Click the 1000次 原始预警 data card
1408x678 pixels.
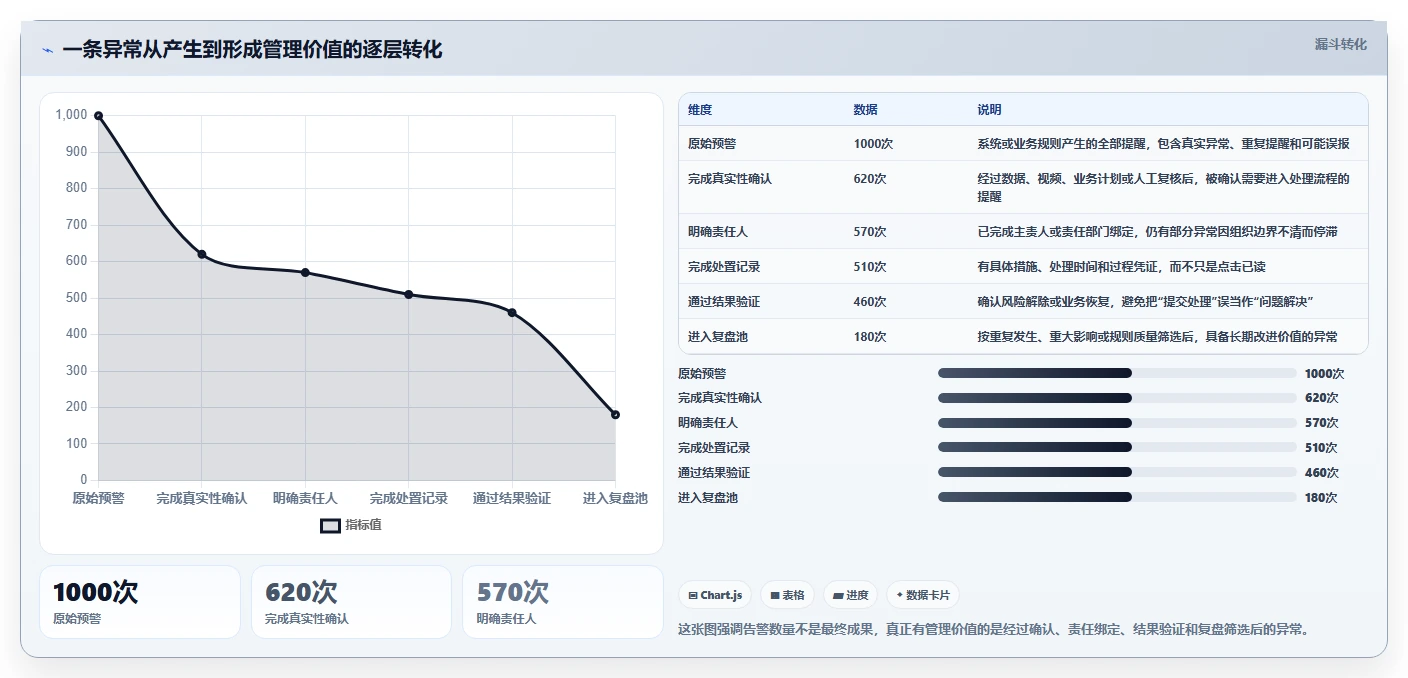click(140, 602)
